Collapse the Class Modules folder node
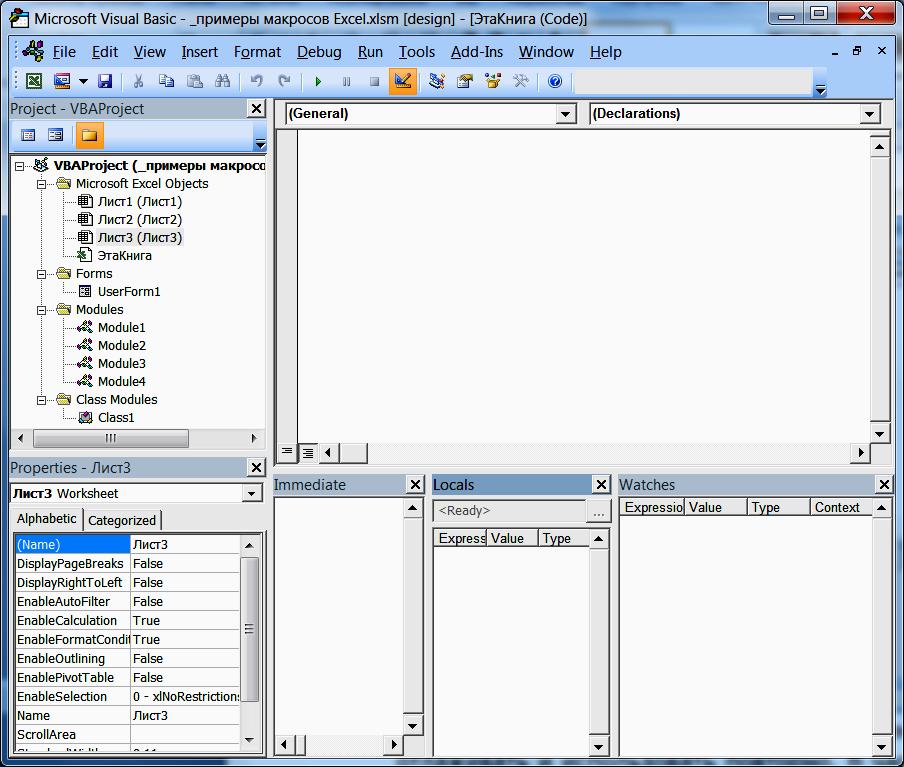The image size is (904, 767). click(x=42, y=400)
